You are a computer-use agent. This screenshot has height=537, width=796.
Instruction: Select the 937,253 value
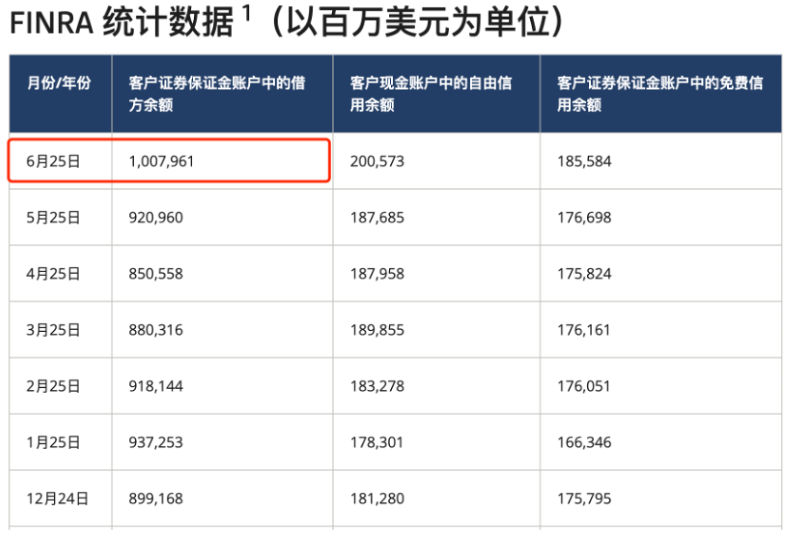tap(156, 442)
